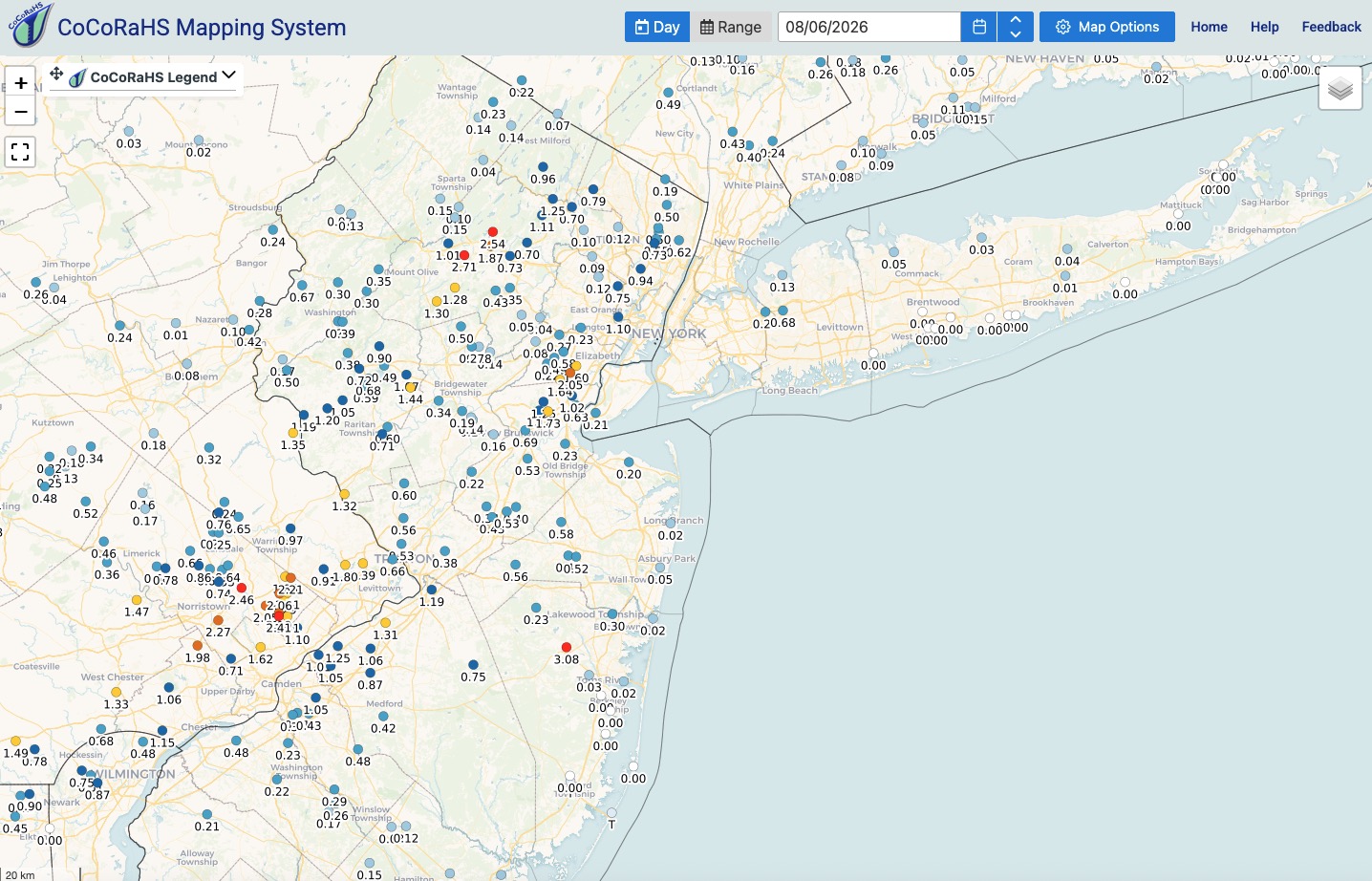Select the orange 1.98 station marker
1372x881 pixels.
(198, 645)
